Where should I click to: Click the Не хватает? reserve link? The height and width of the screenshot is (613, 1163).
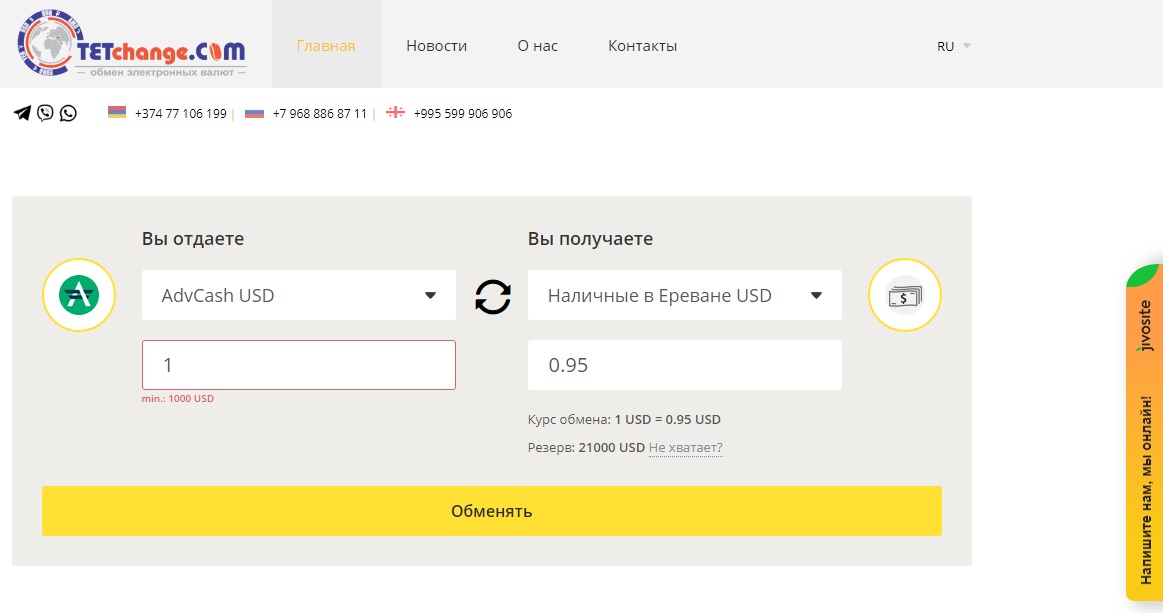(685, 448)
